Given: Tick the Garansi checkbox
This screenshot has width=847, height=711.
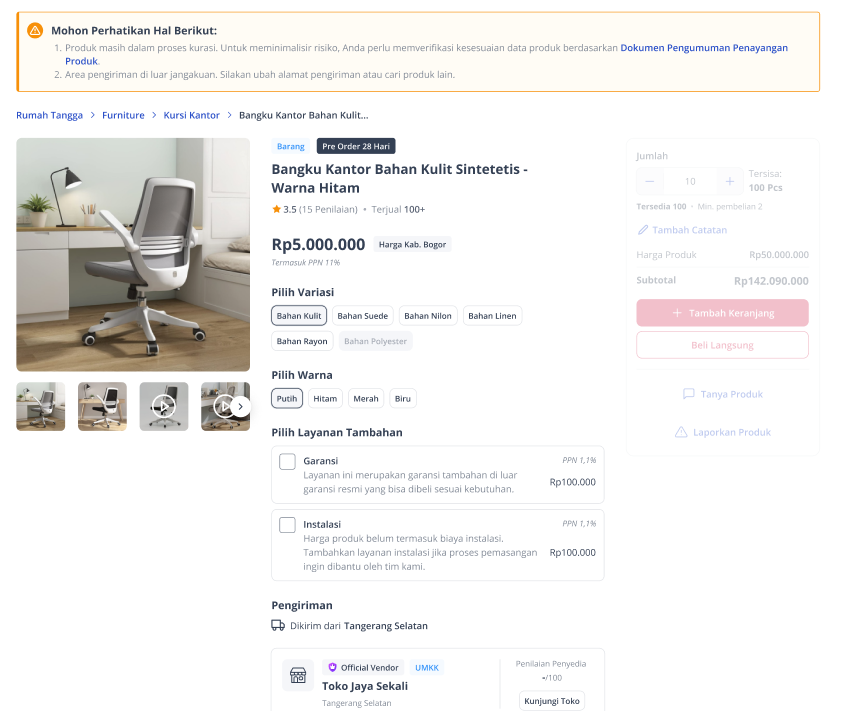Looking at the screenshot, I should click(287, 461).
